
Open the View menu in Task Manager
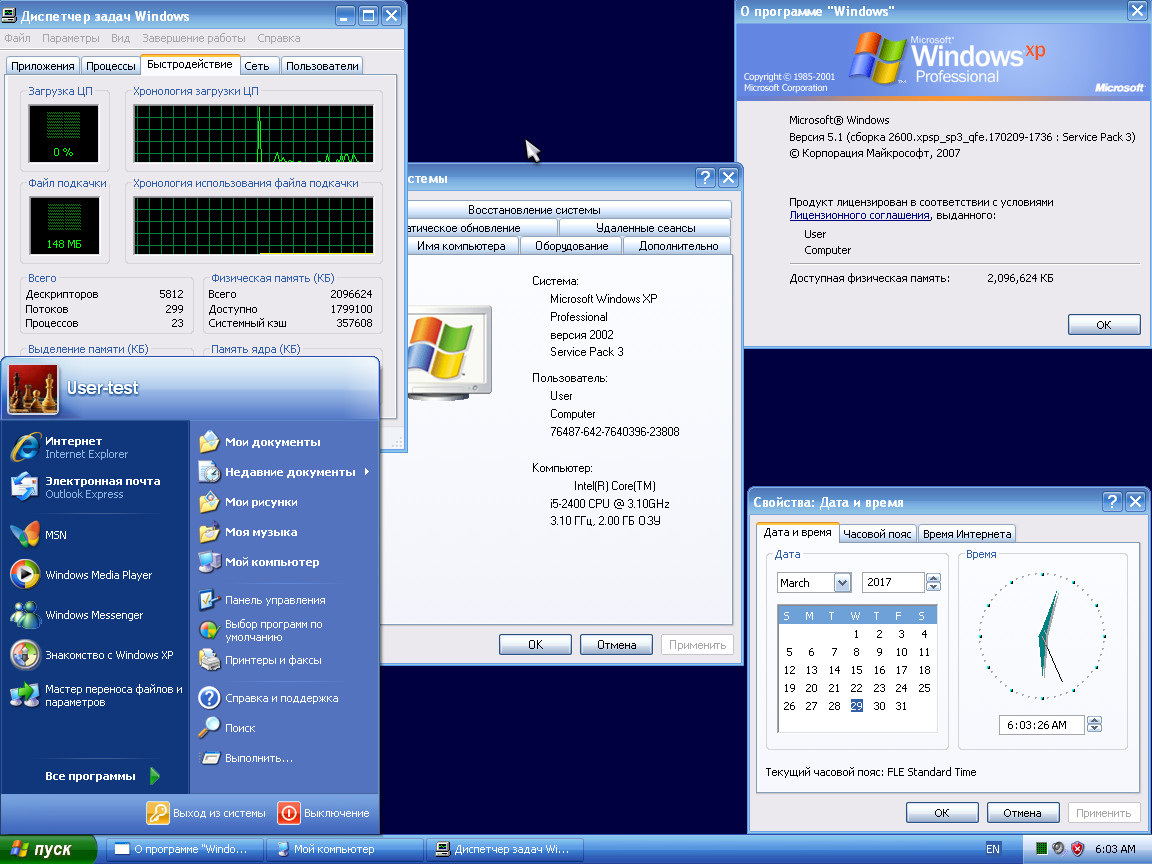120,38
